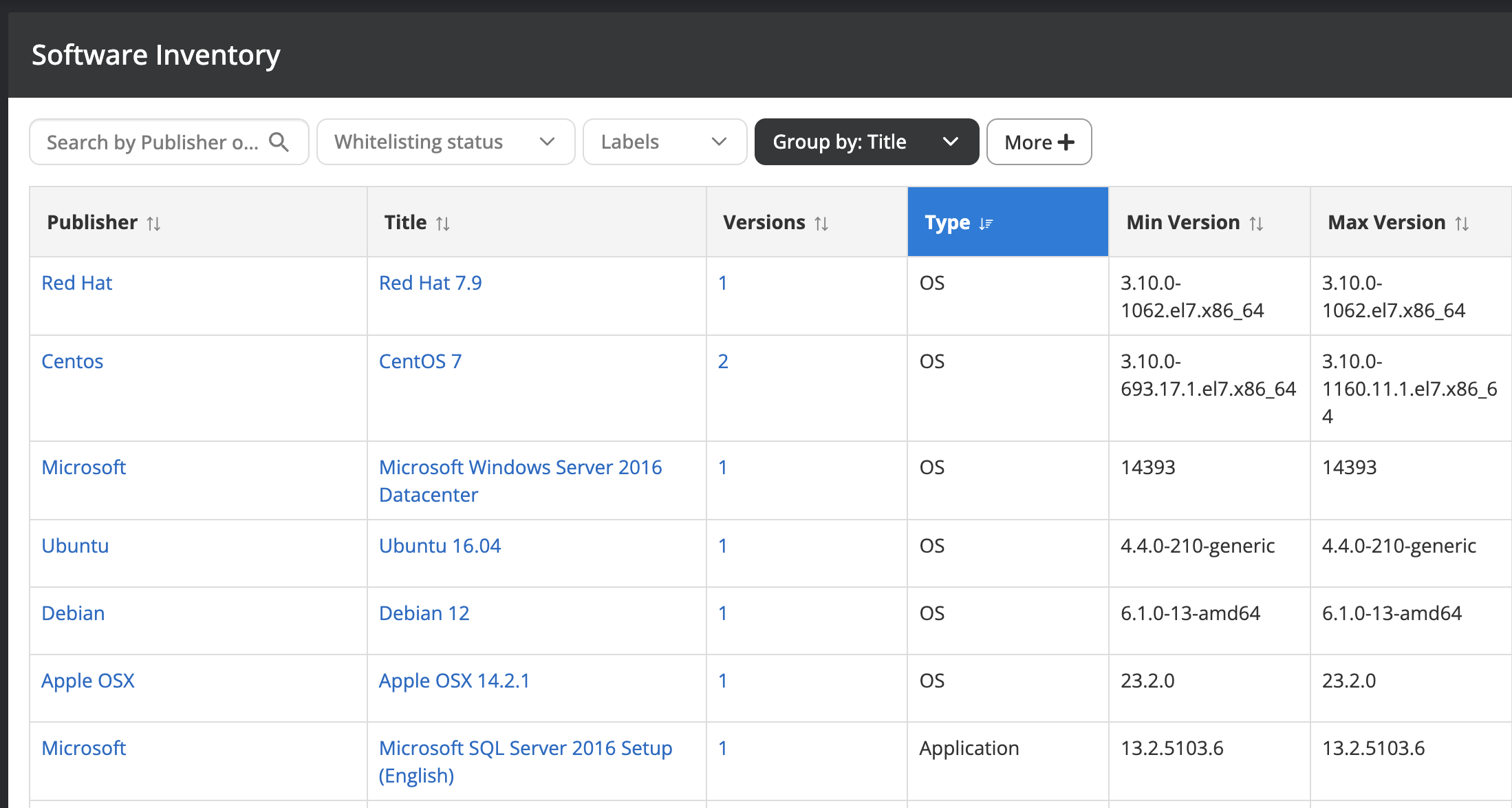Open CentOS 7 versions count 2

point(723,361)
